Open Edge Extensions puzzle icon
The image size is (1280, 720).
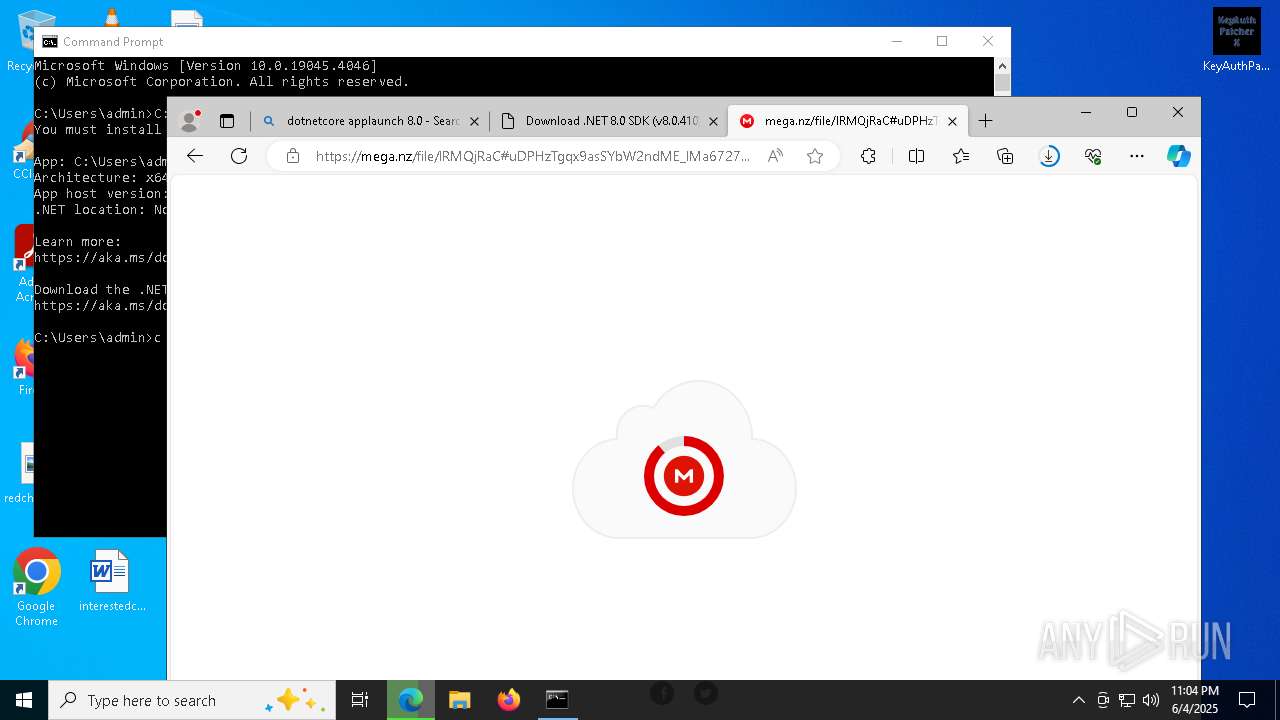point(868,156)
